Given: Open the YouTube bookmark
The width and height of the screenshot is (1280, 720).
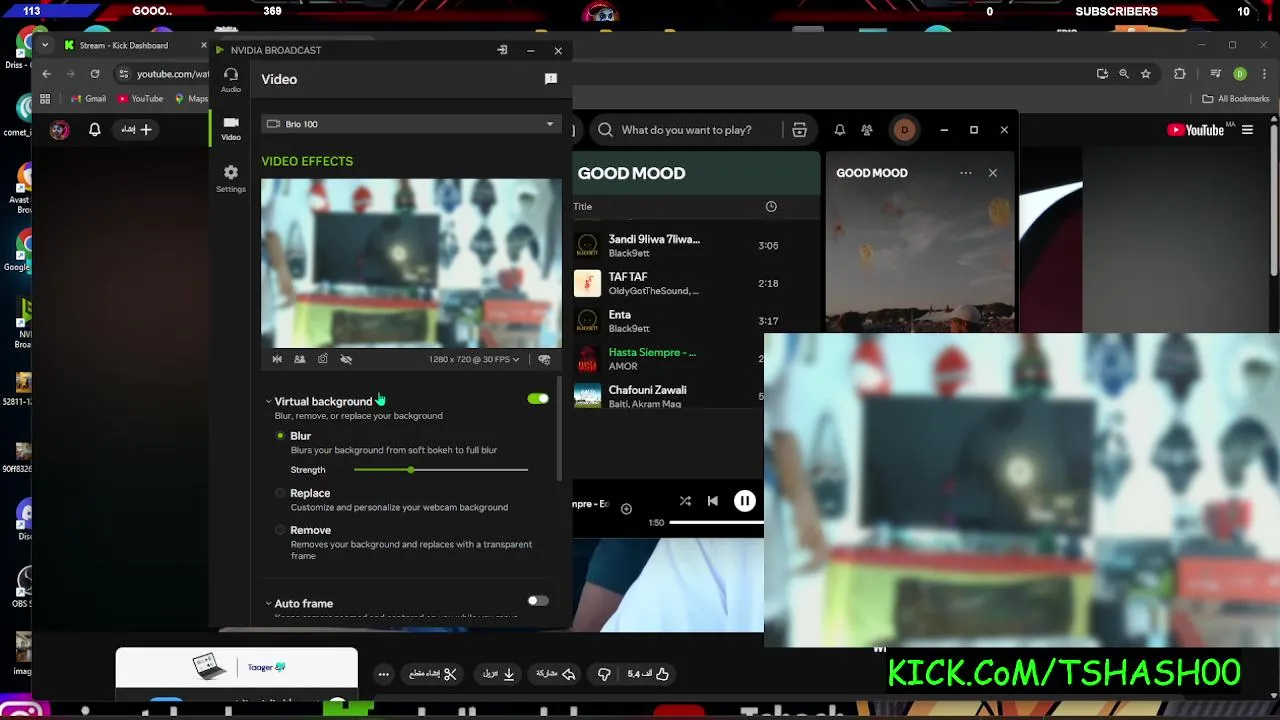Looking at the screenshot, I should 140,99.
